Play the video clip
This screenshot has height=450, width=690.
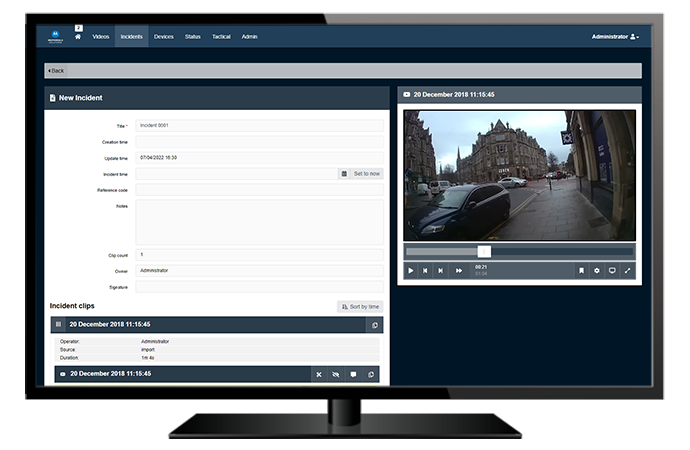411,270
